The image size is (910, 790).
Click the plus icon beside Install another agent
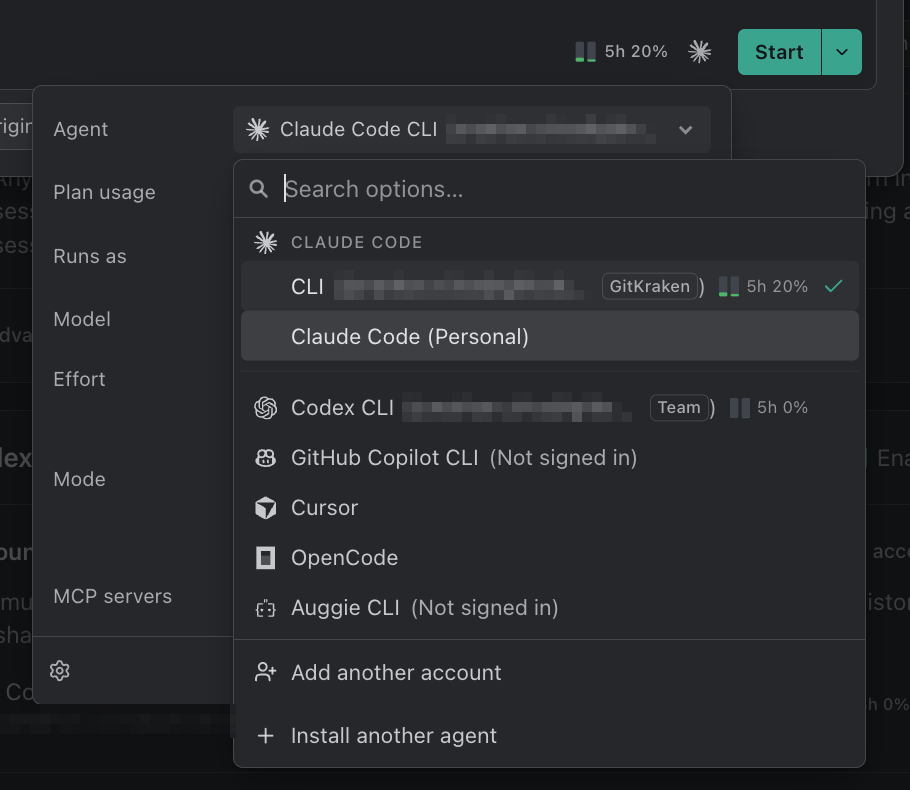click(266, 735)
